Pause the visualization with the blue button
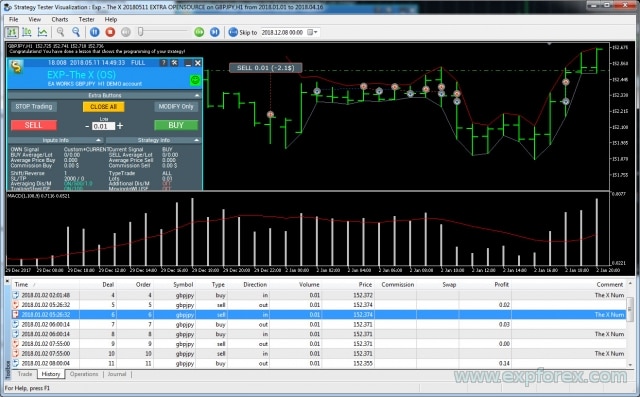 coord(94,32)
